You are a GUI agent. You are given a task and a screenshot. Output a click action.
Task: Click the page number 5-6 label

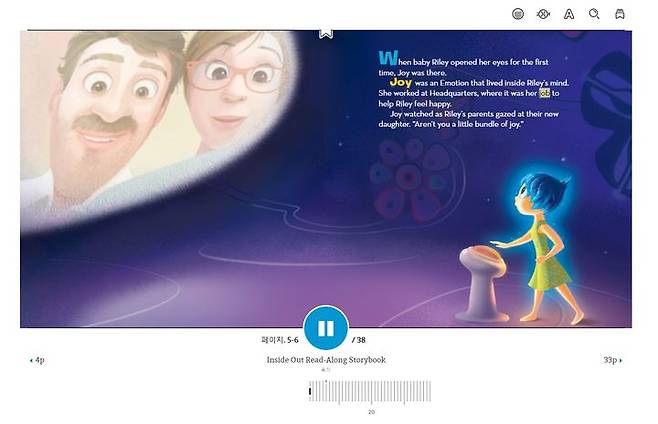pyautogui.click(x=280, y=340)
